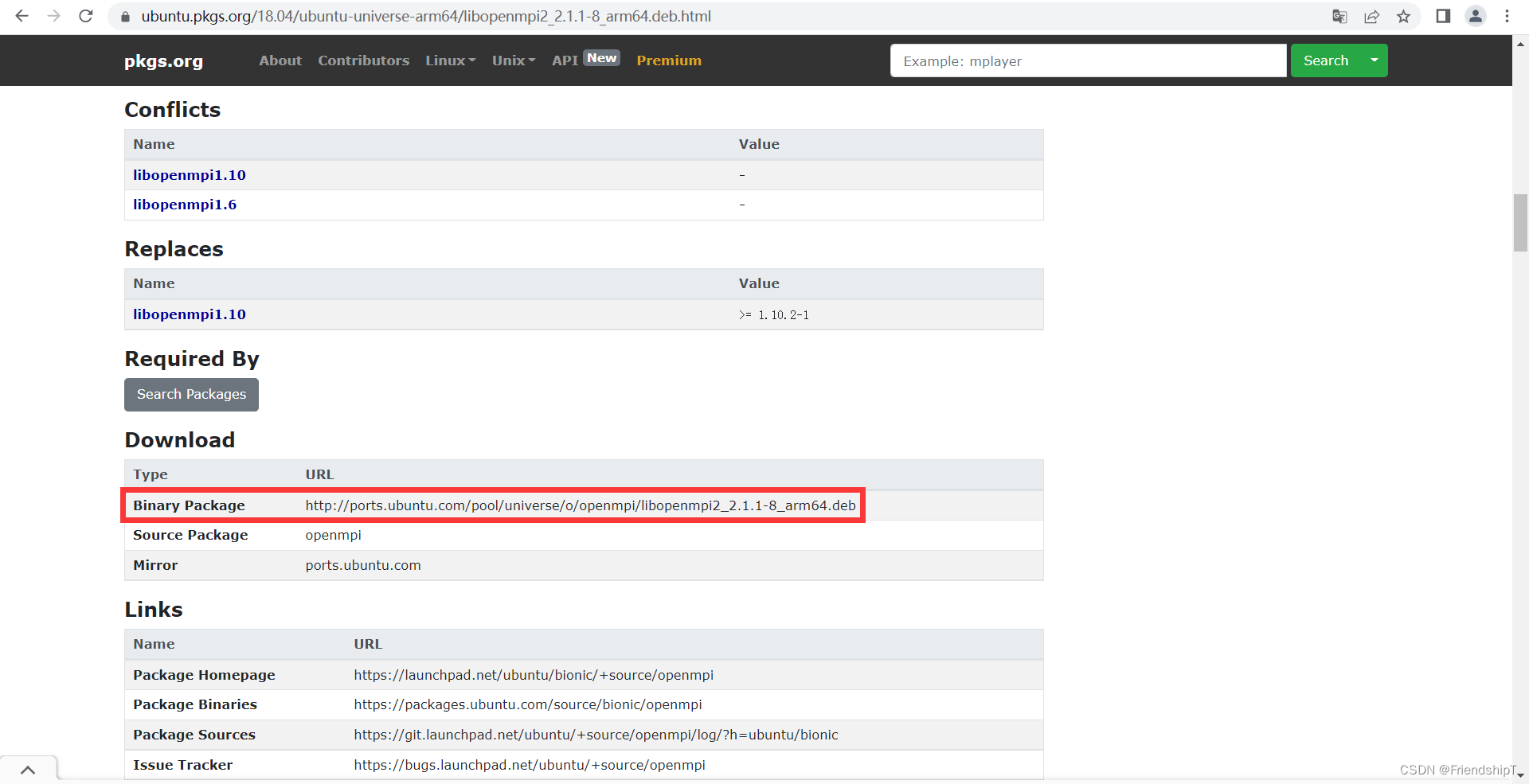Click the scrollbar down arrow
The image size is (1529, 784).
1520,775
